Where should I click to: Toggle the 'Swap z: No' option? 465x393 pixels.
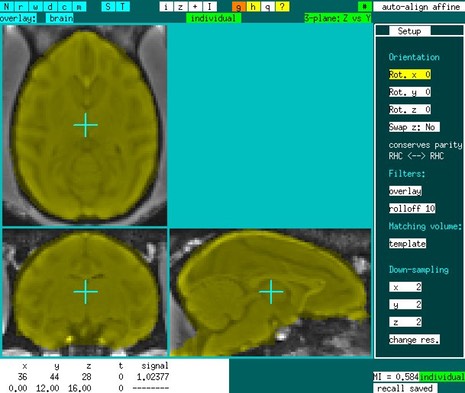(x=414, y=127)
